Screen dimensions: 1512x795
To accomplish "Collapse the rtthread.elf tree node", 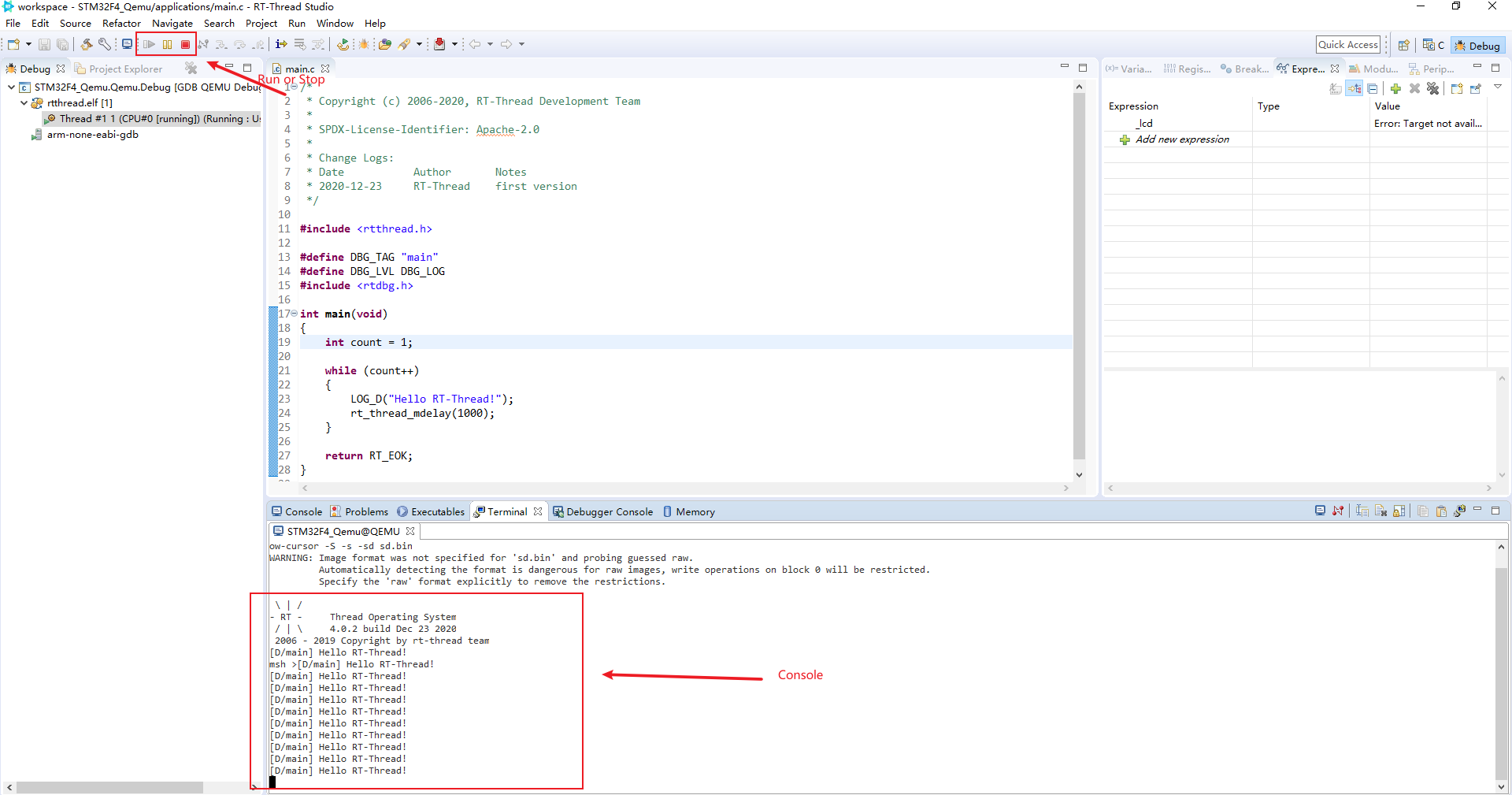I will point(24,103).
